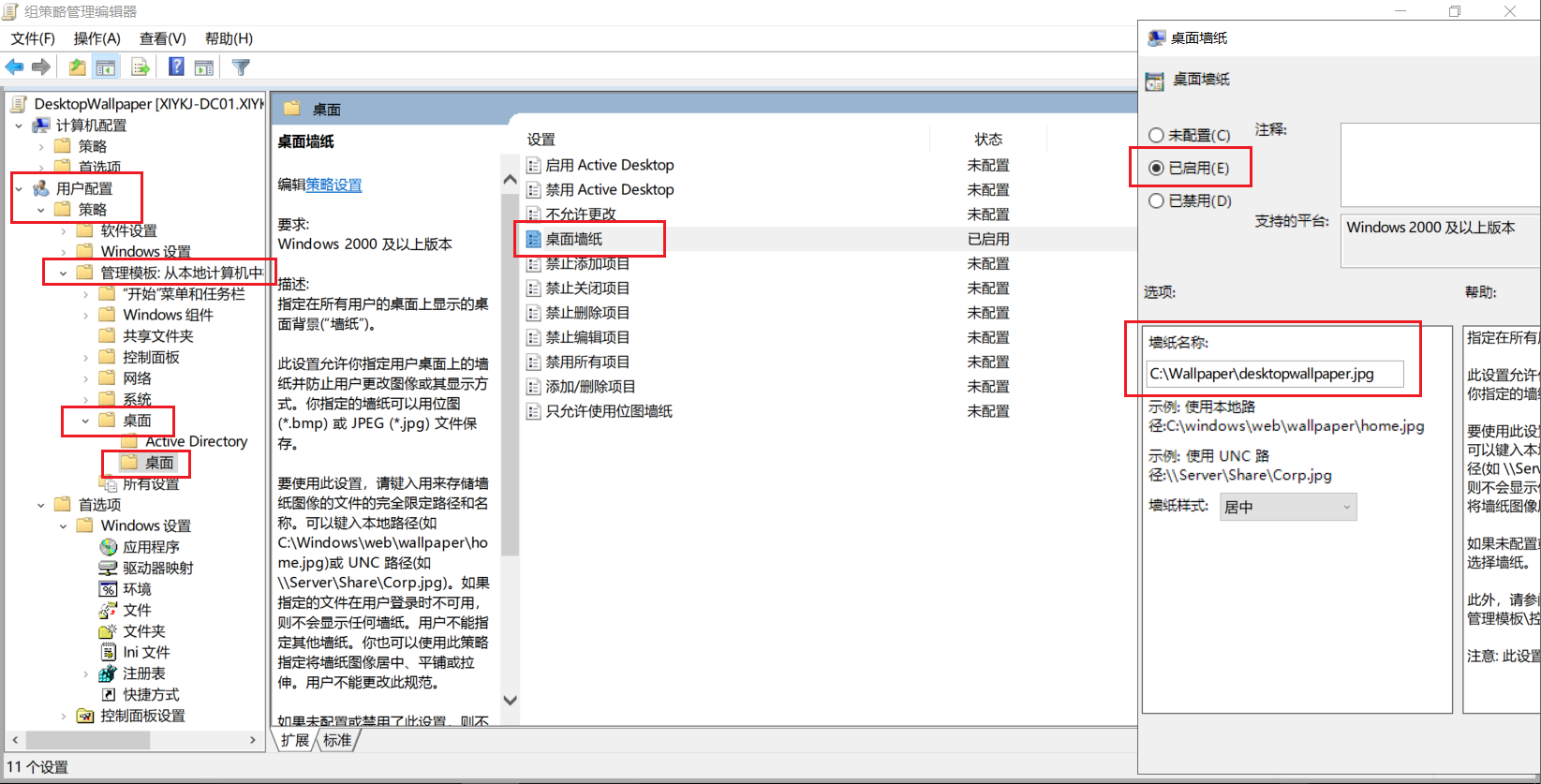Click the 策略设置 link
Image resolution: width=1541 pixels, height=784 pixels.
(333, 185)
